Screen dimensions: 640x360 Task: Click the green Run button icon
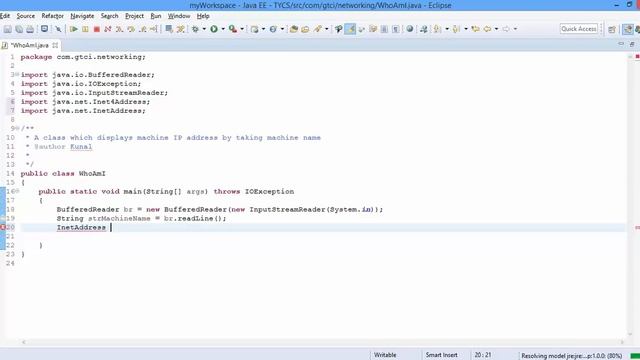click(213, 29)
